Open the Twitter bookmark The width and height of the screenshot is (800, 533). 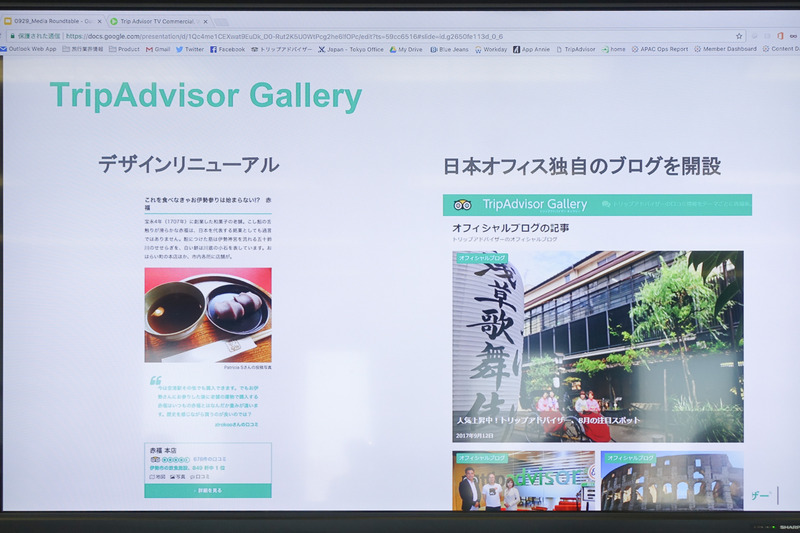coord(190,49)
